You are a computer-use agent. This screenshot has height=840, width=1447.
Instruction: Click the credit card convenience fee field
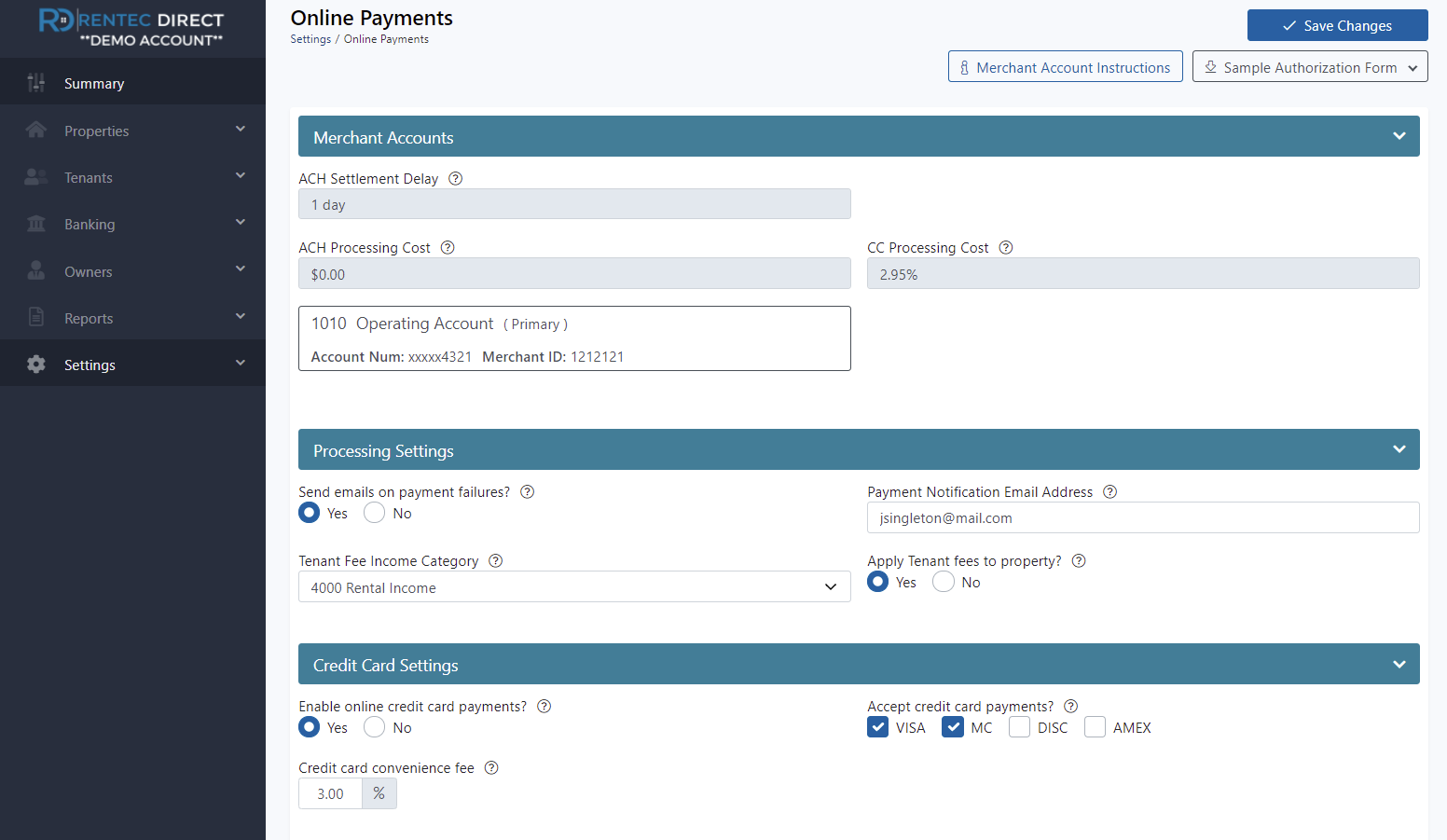[x=330, y=792]
